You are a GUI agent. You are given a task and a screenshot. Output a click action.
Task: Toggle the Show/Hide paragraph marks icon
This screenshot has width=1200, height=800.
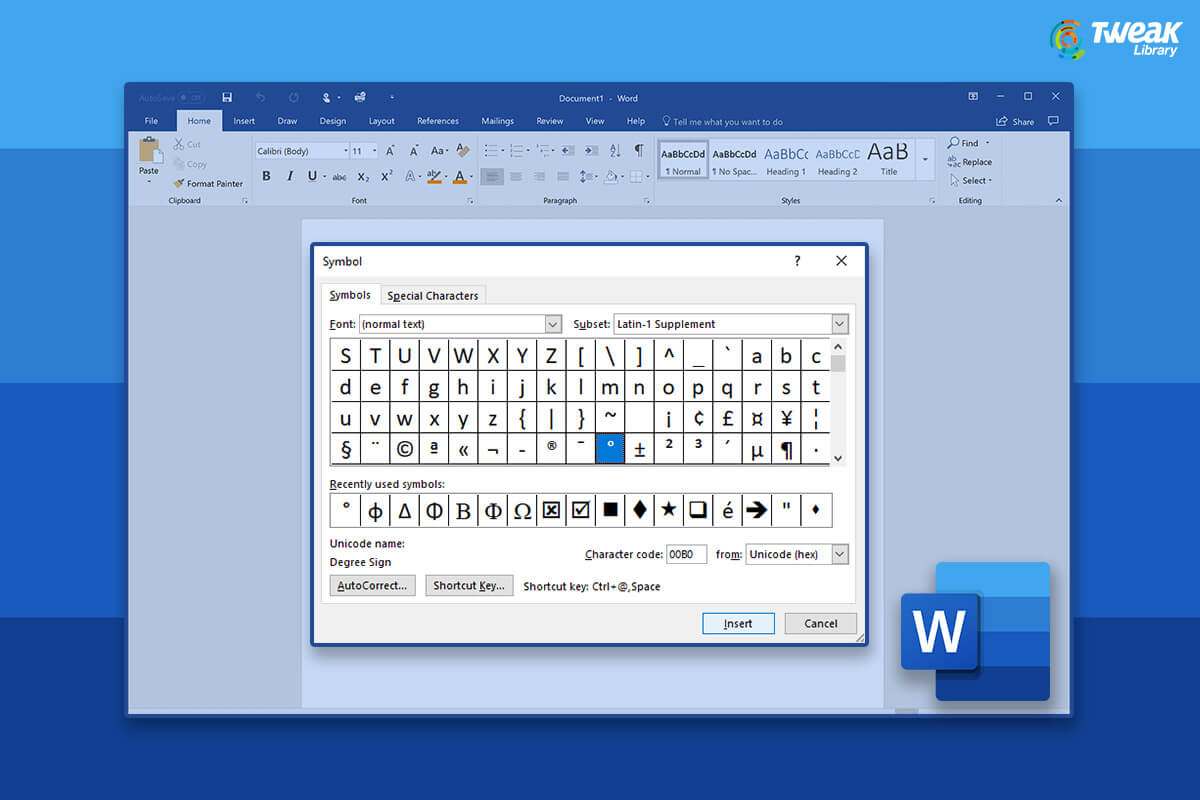(637, 150)
